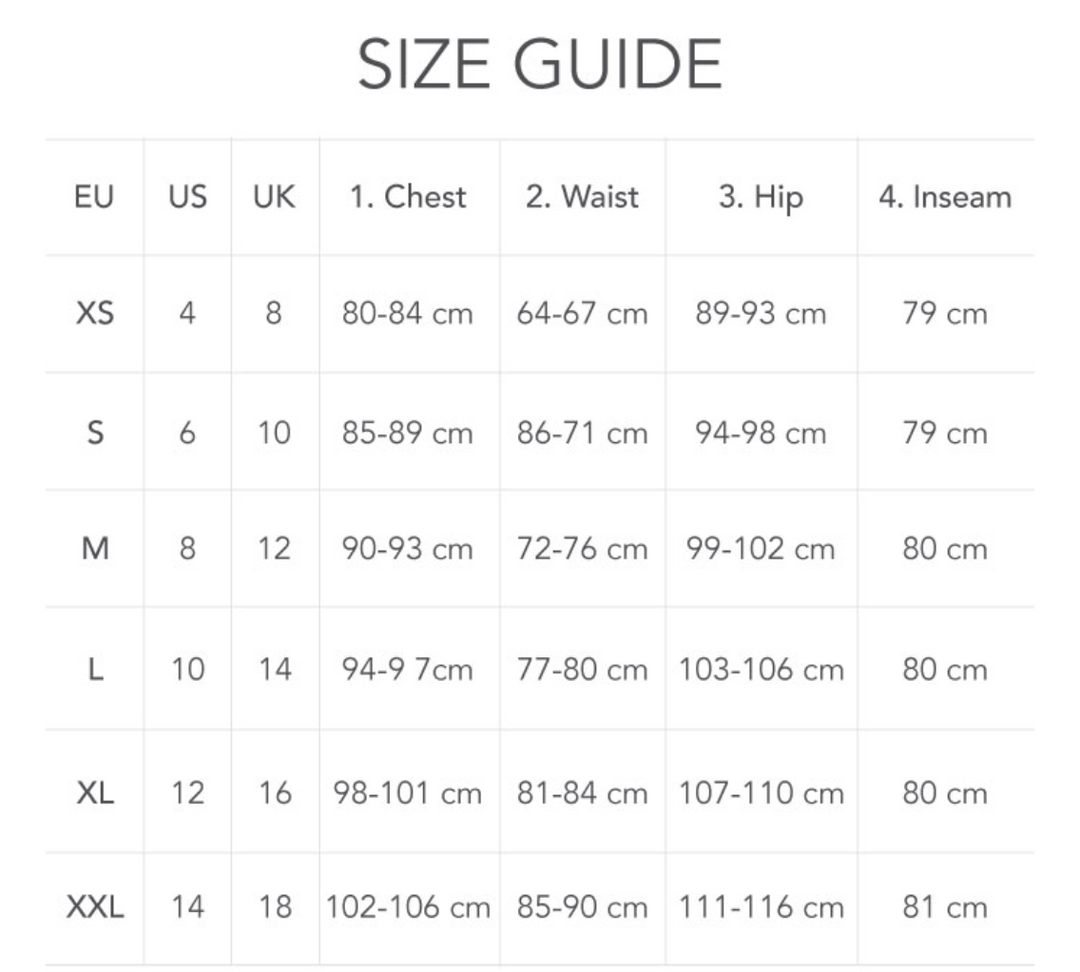The height and width of the screenshot is (972, 1080).
Task: Click the SIZE GUIDE heading
Action: coord(540,65)
